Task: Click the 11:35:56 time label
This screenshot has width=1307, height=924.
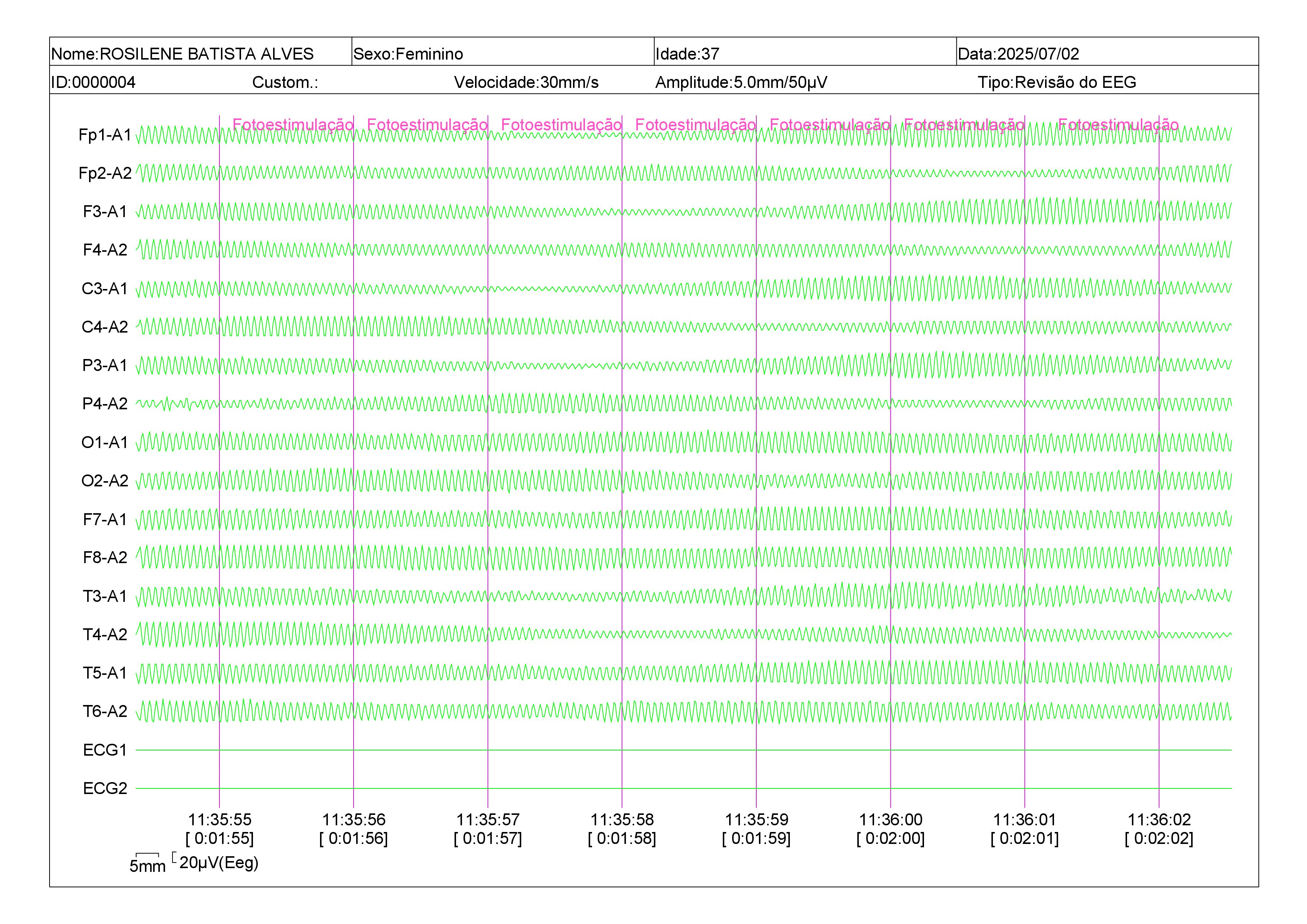Action: [x=354, y=820]
